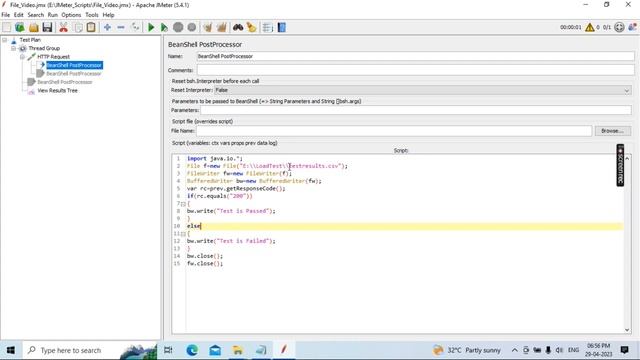The image size is (640, 360).
Task: Open the Help menu
Action: coord(108,15)
